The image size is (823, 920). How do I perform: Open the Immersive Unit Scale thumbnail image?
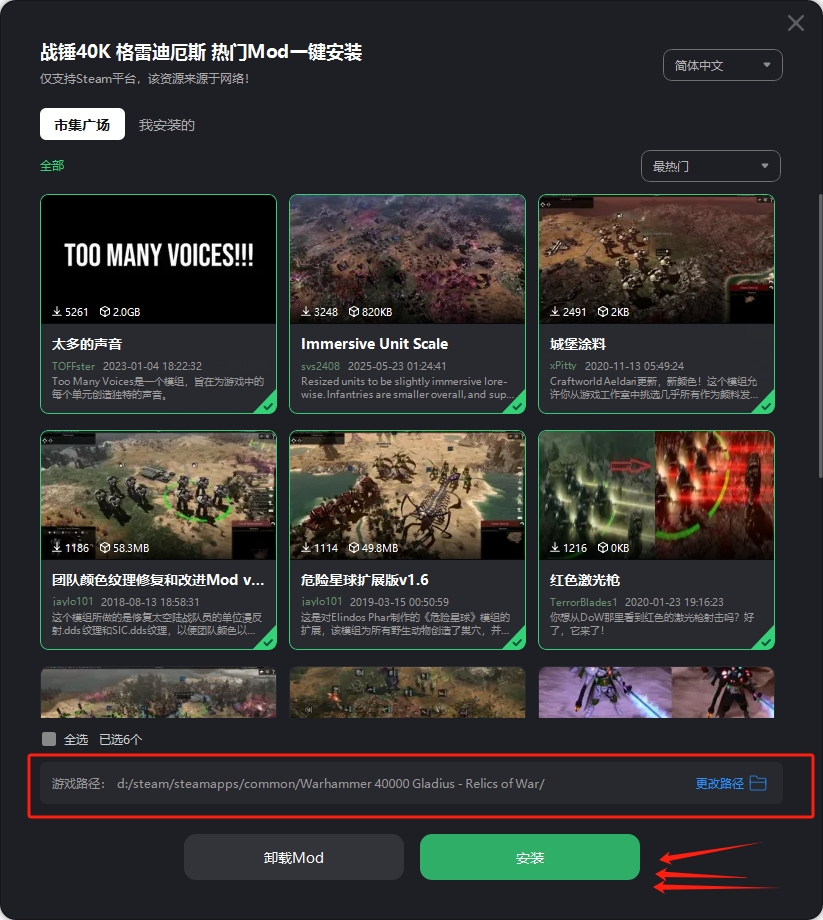pos(407,259)
